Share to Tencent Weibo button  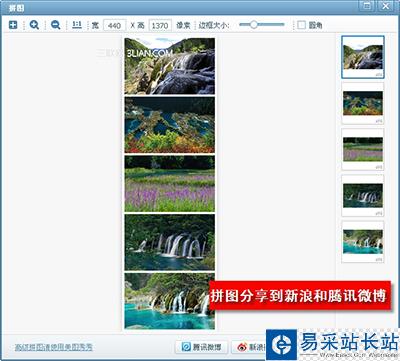(201, 347)
